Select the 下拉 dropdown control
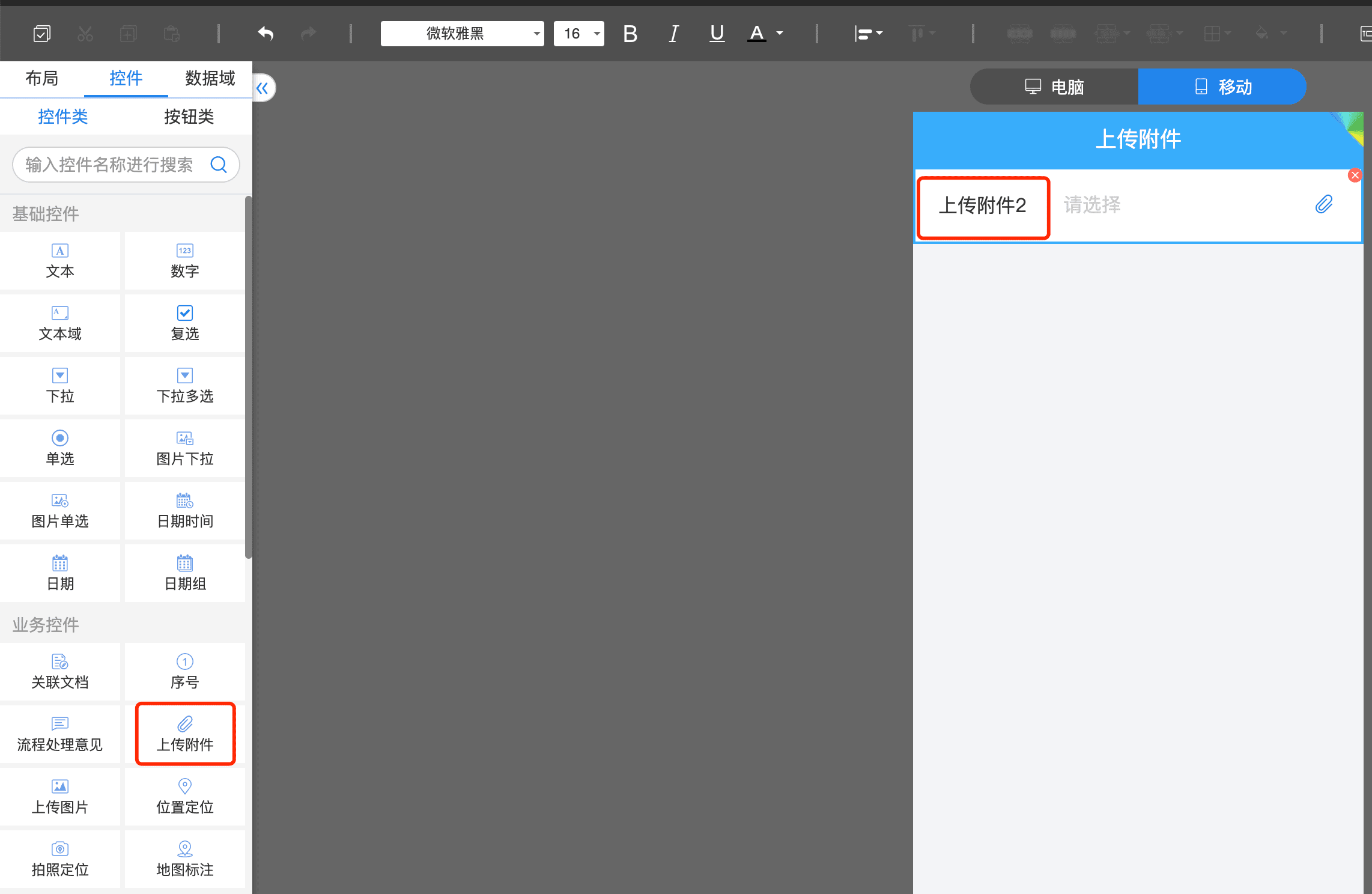This screenshot has height=894, width=1372. pyautogui.click(x=60, y=386)
